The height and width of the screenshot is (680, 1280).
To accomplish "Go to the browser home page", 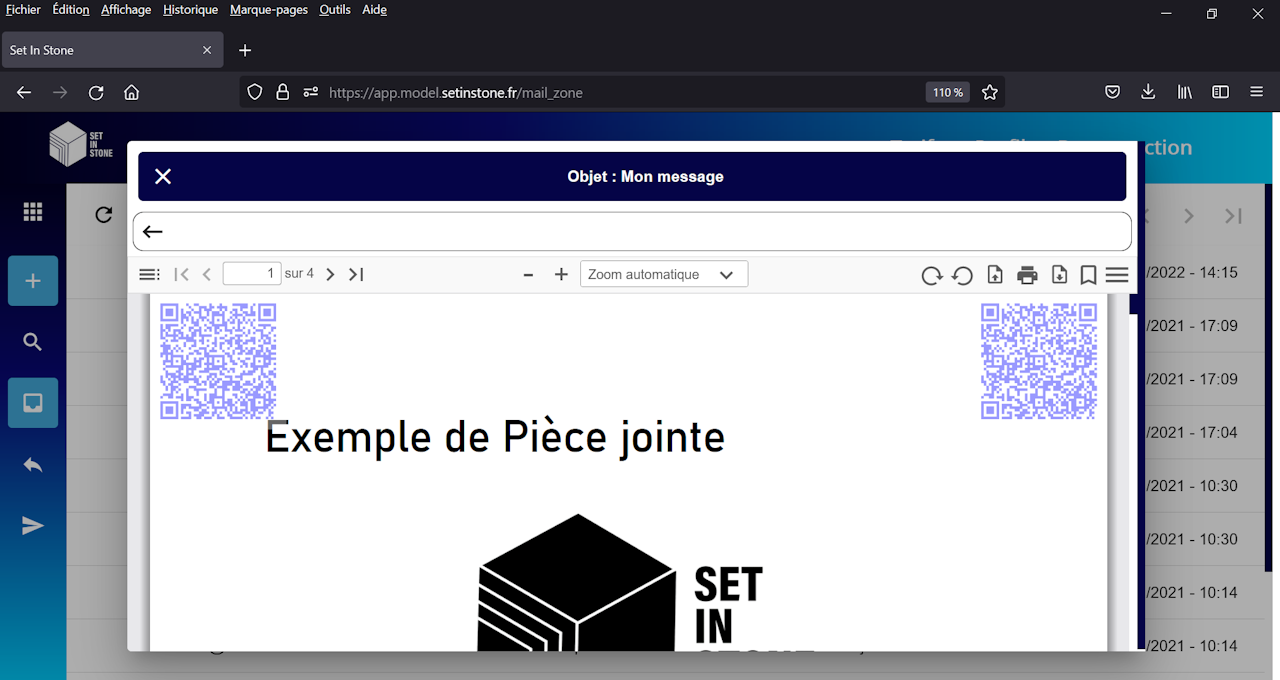I will pyautogui.click(x=131, y=92).
